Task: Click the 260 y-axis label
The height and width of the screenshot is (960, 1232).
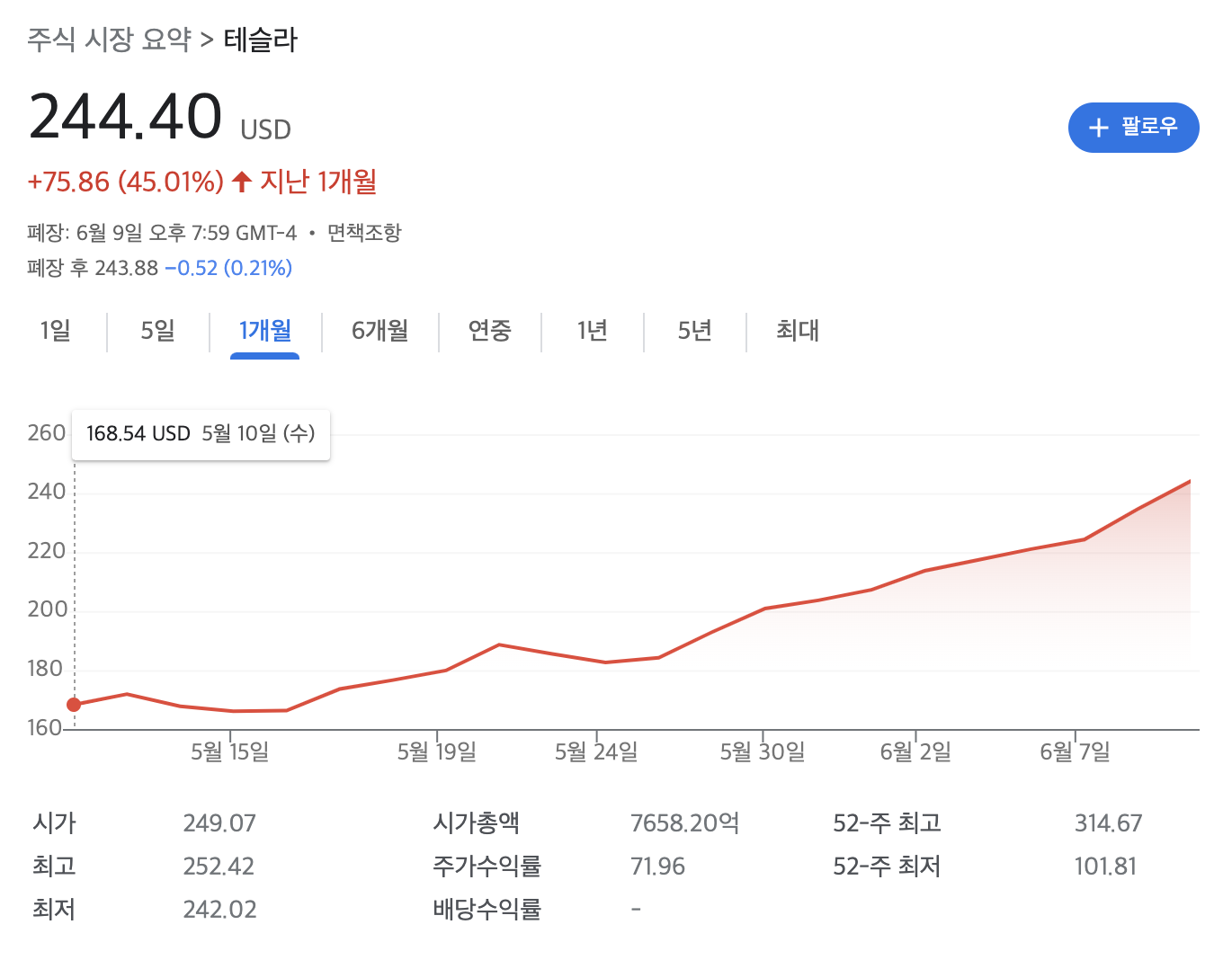Action: (x=47, y=433)
